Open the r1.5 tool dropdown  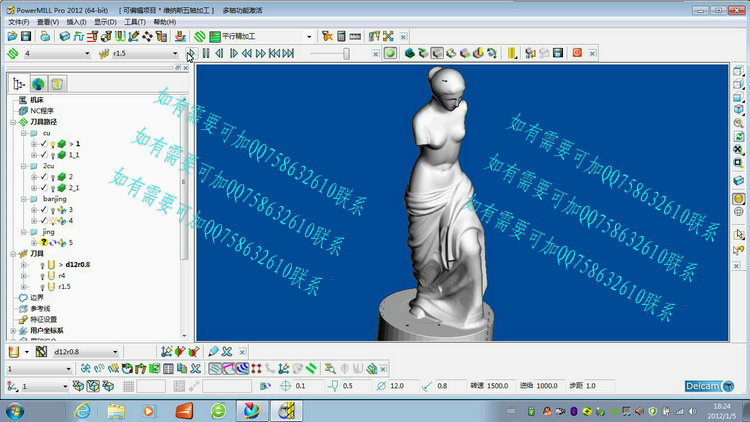(175, 54)
